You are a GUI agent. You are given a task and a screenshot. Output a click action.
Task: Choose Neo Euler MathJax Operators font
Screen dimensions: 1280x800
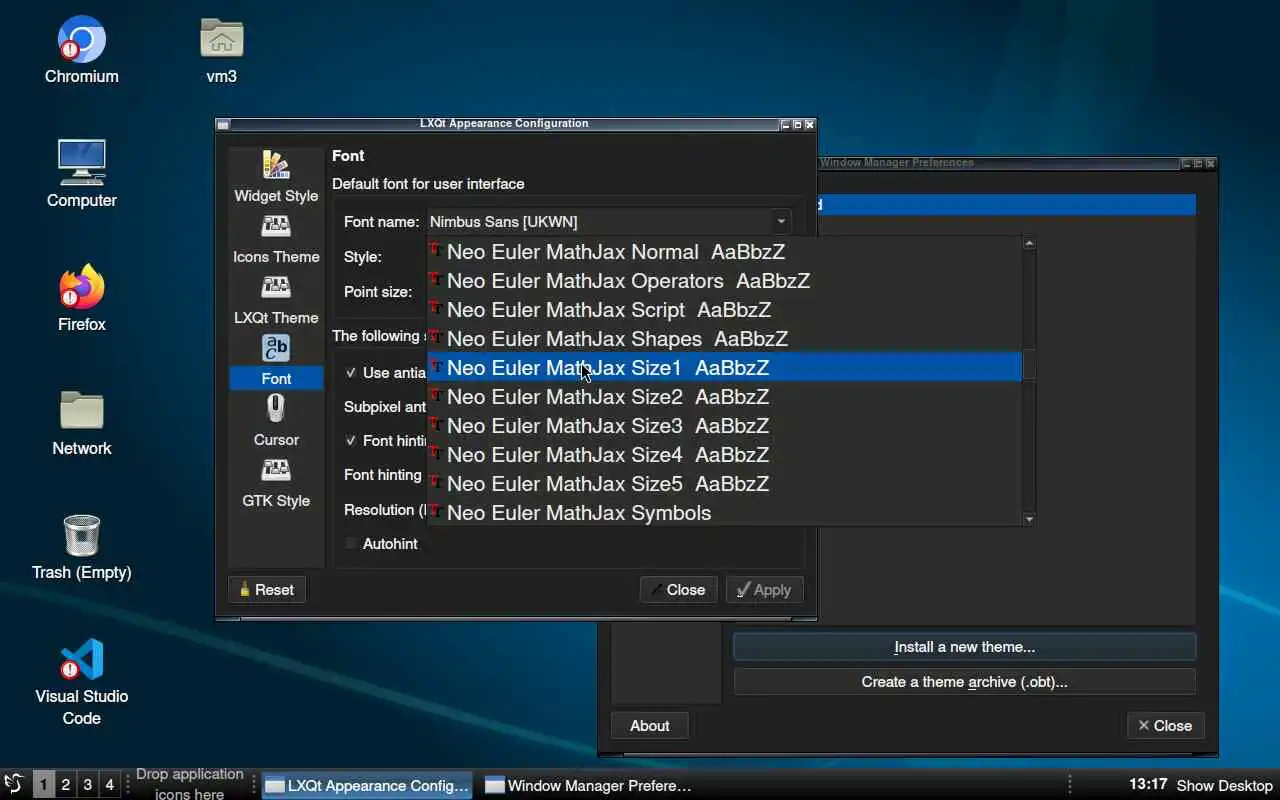click(725, 281)
